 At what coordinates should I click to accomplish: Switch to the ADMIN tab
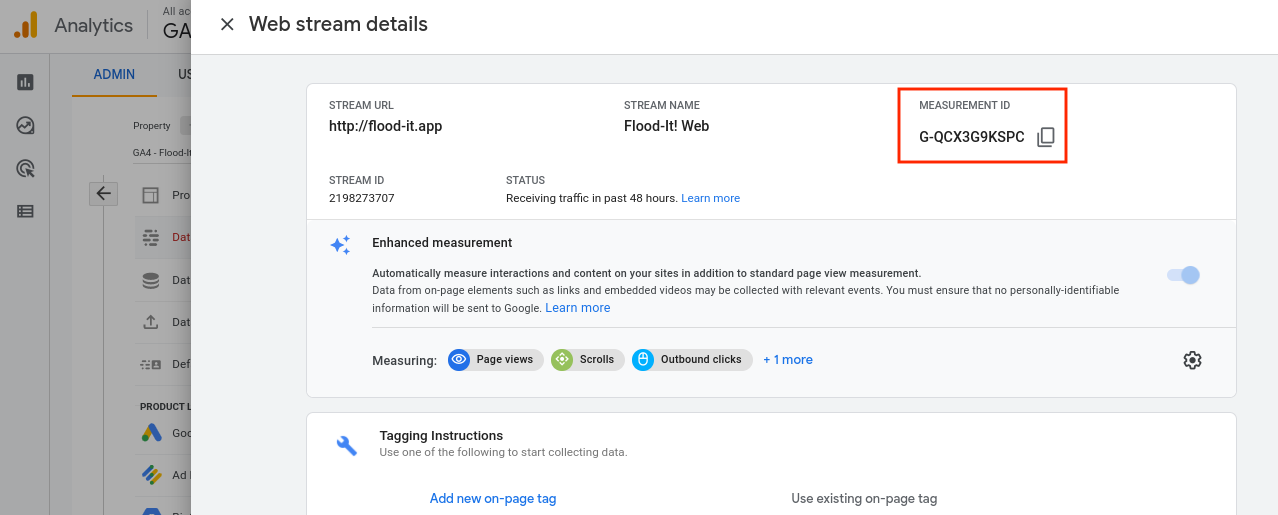pos(114,74)
